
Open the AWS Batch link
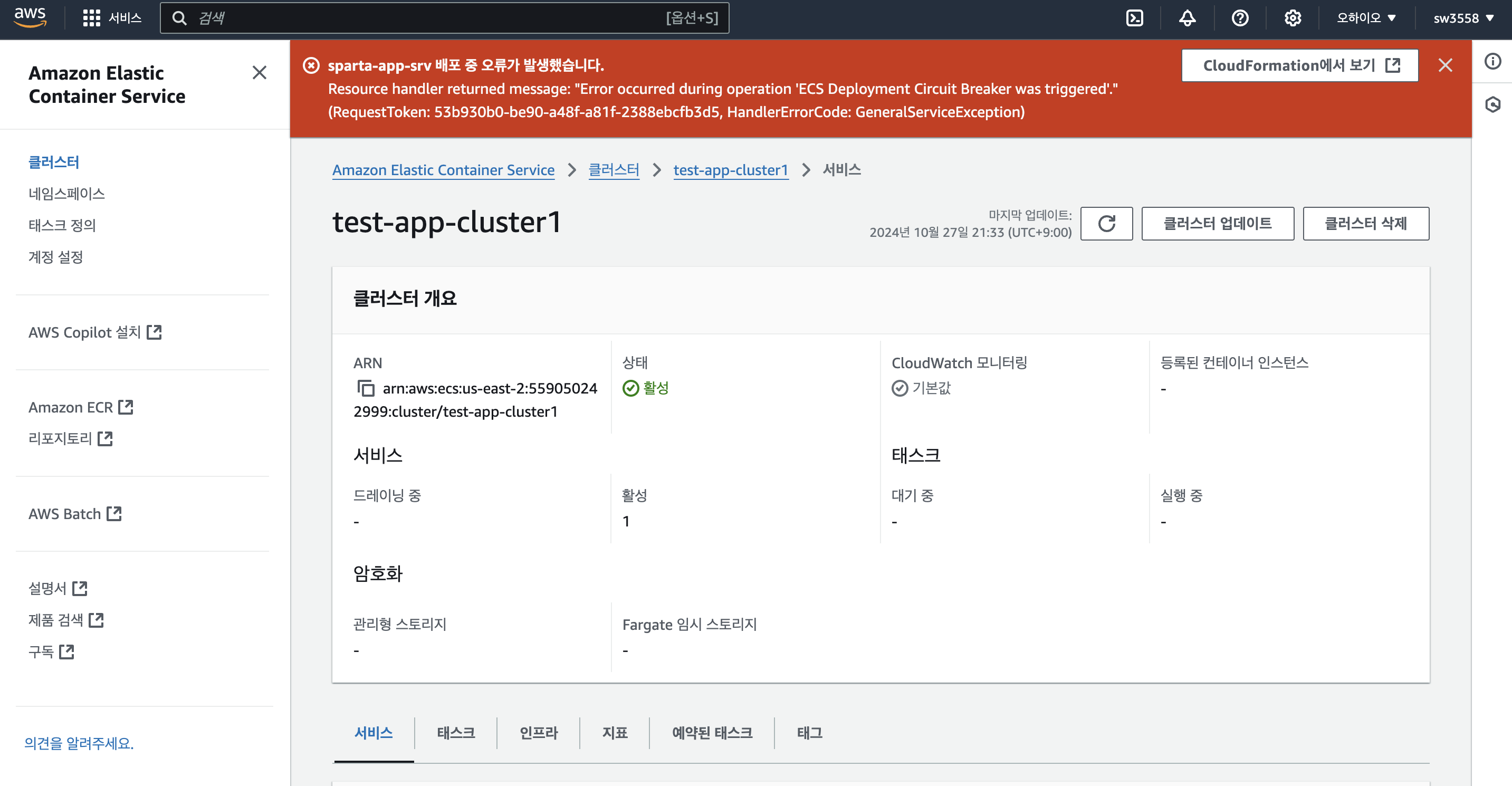pyautogui.click(x=75, y=514)
